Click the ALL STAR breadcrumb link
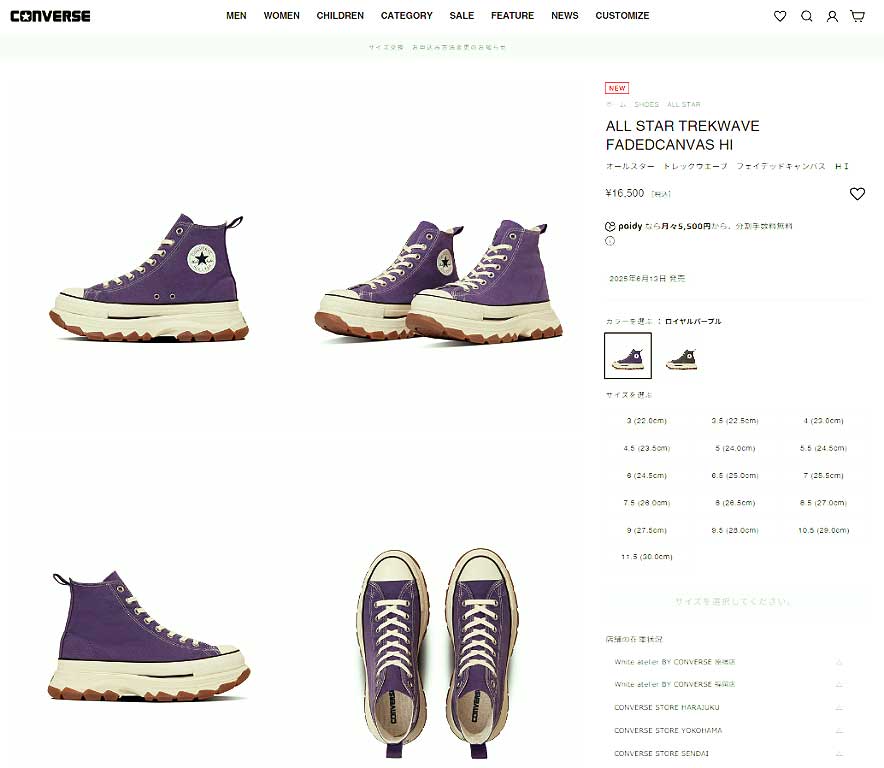Screen dimensions: 884x768 [x=683, y=104]
